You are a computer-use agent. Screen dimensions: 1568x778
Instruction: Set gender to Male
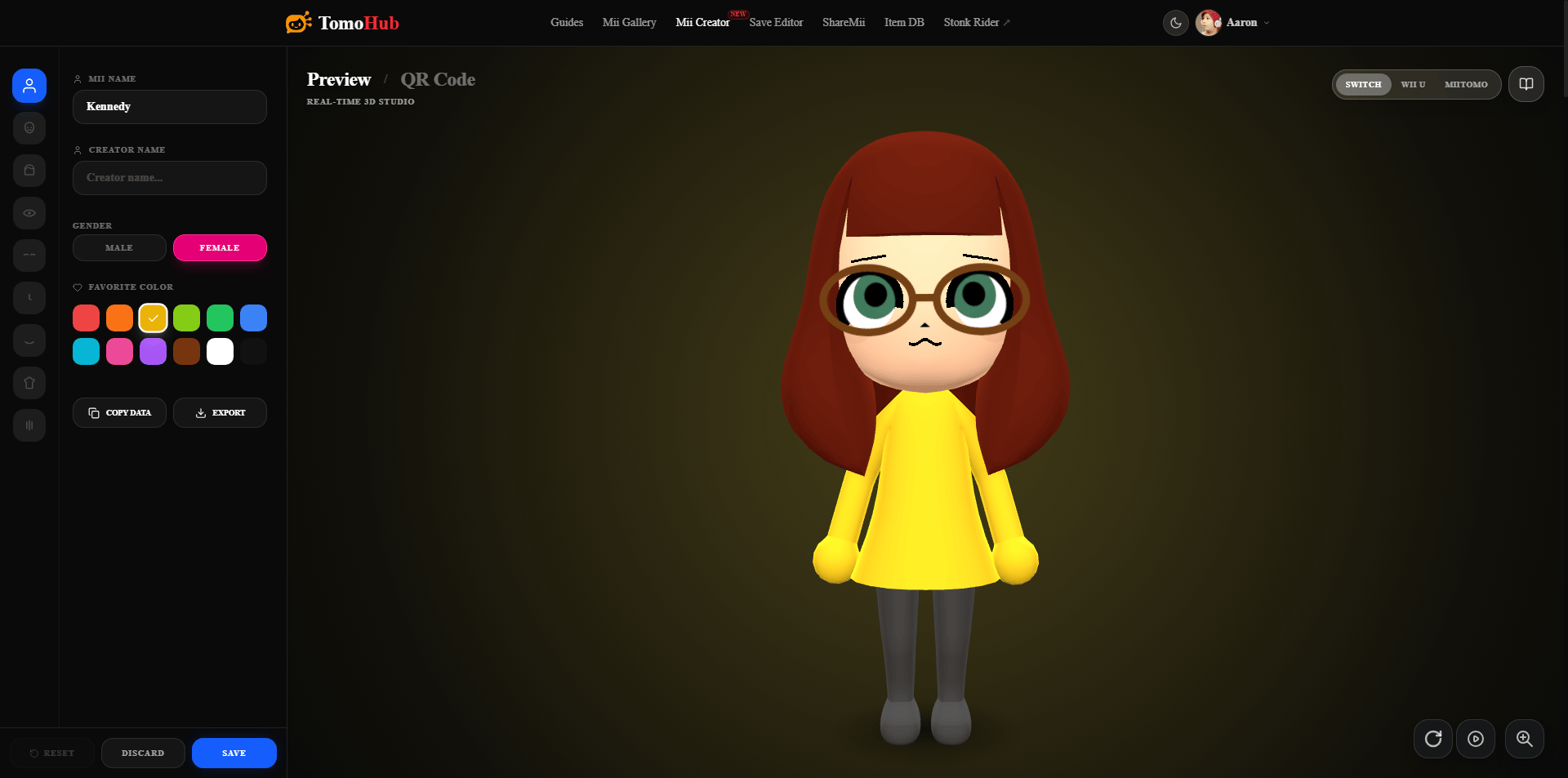click(x=119, y=248)
